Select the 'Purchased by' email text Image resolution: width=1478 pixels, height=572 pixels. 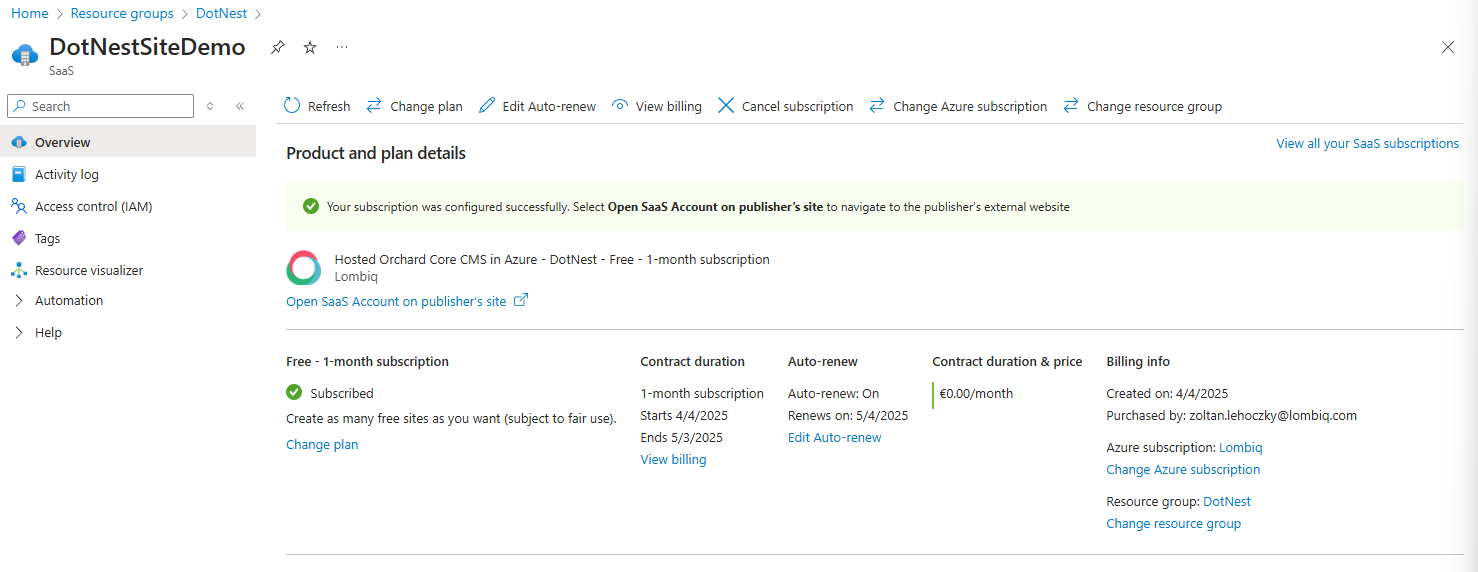click(1231, 415)
